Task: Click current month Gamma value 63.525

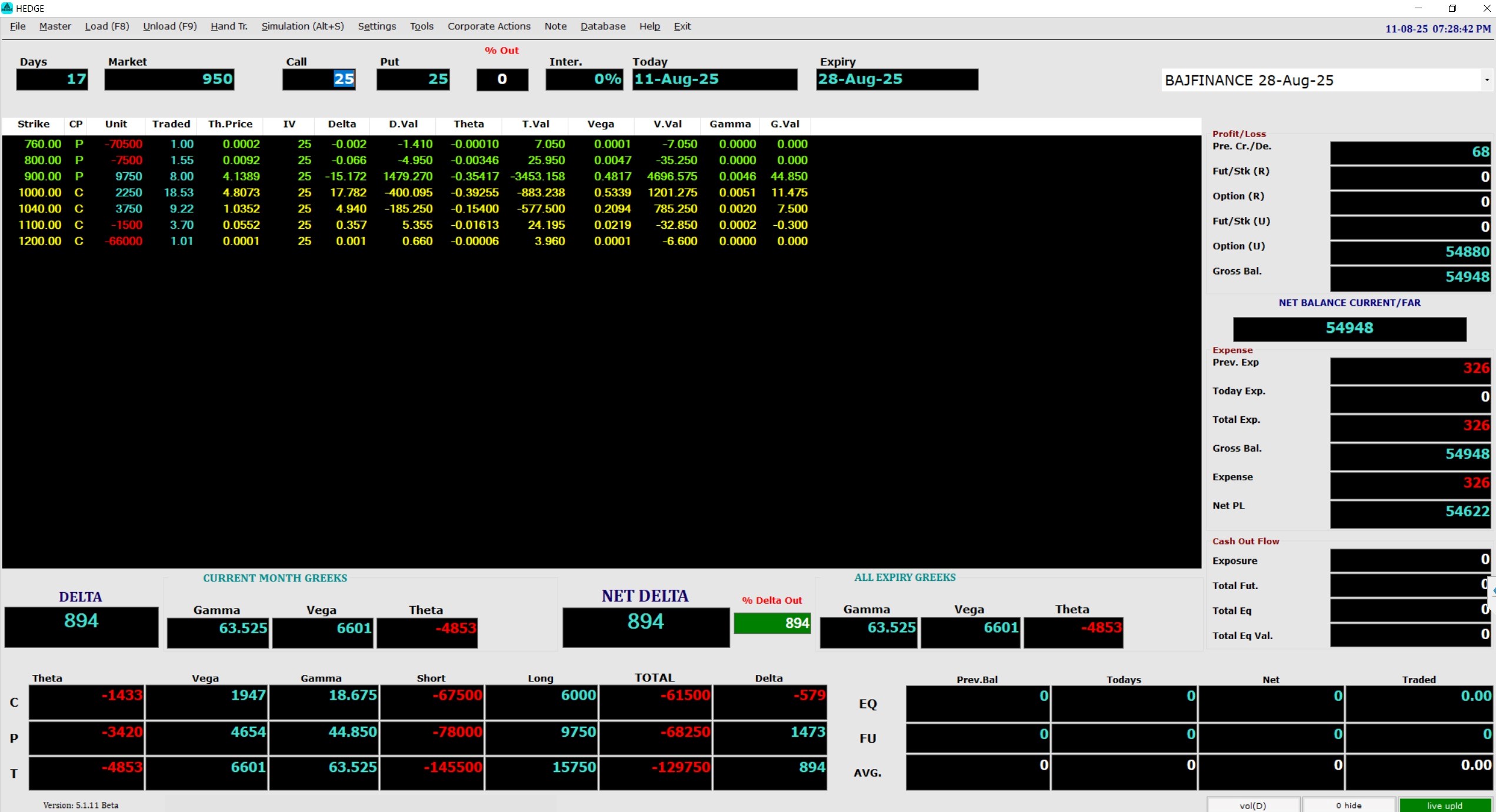Action: [x=218, y=633]
